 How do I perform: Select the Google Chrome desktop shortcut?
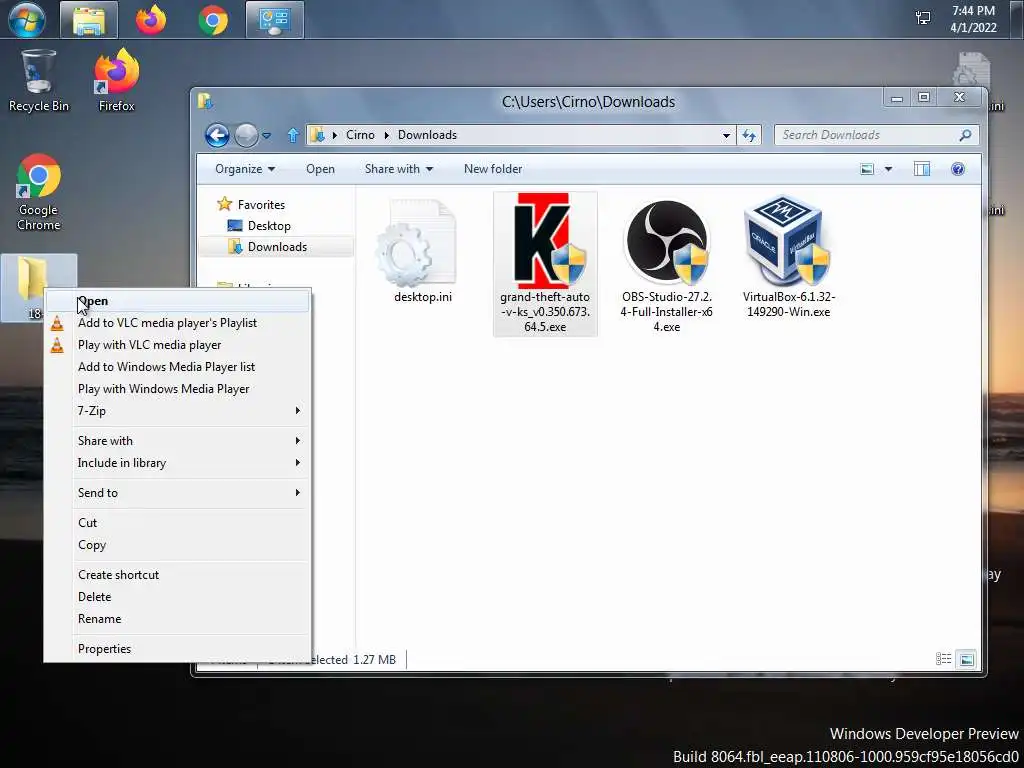(39, 192)
